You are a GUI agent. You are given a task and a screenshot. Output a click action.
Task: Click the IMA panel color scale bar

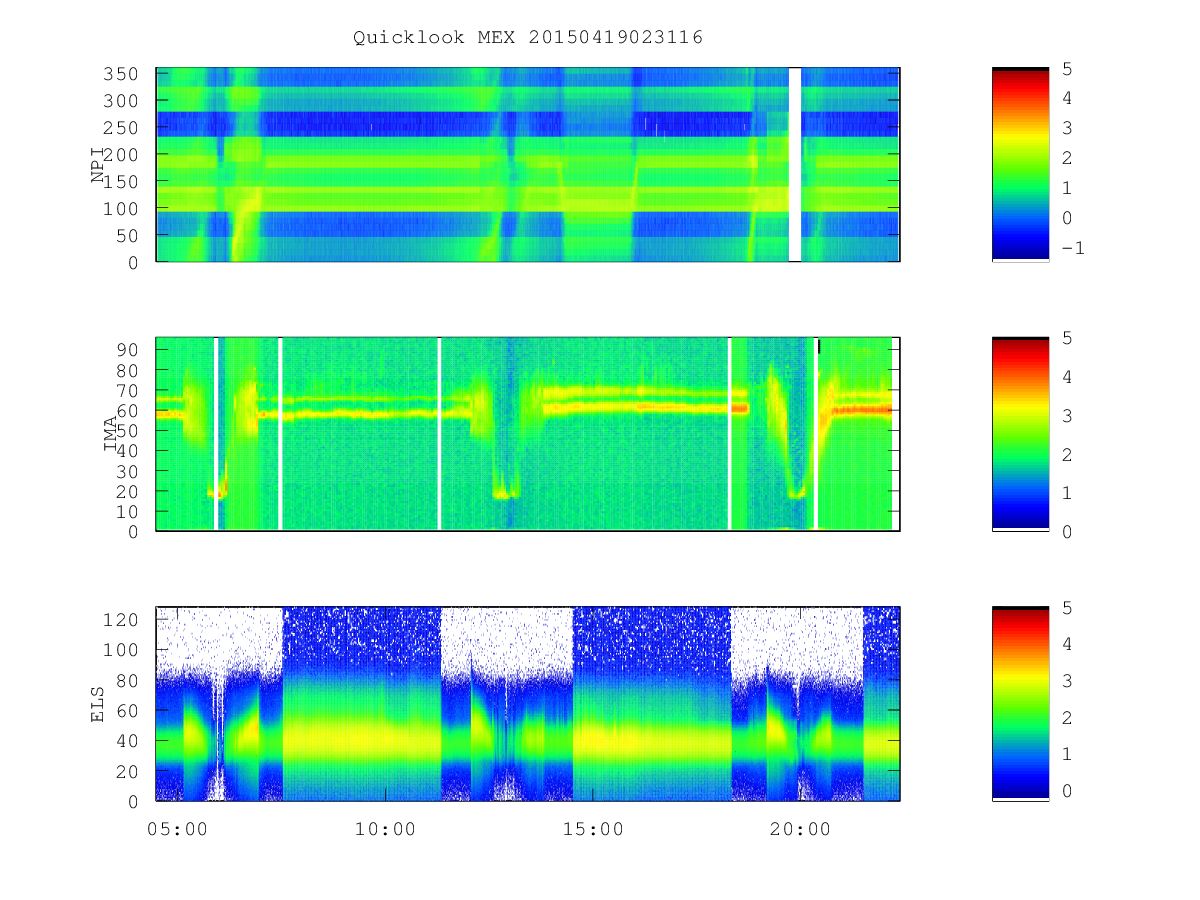tap(1020, 434)
